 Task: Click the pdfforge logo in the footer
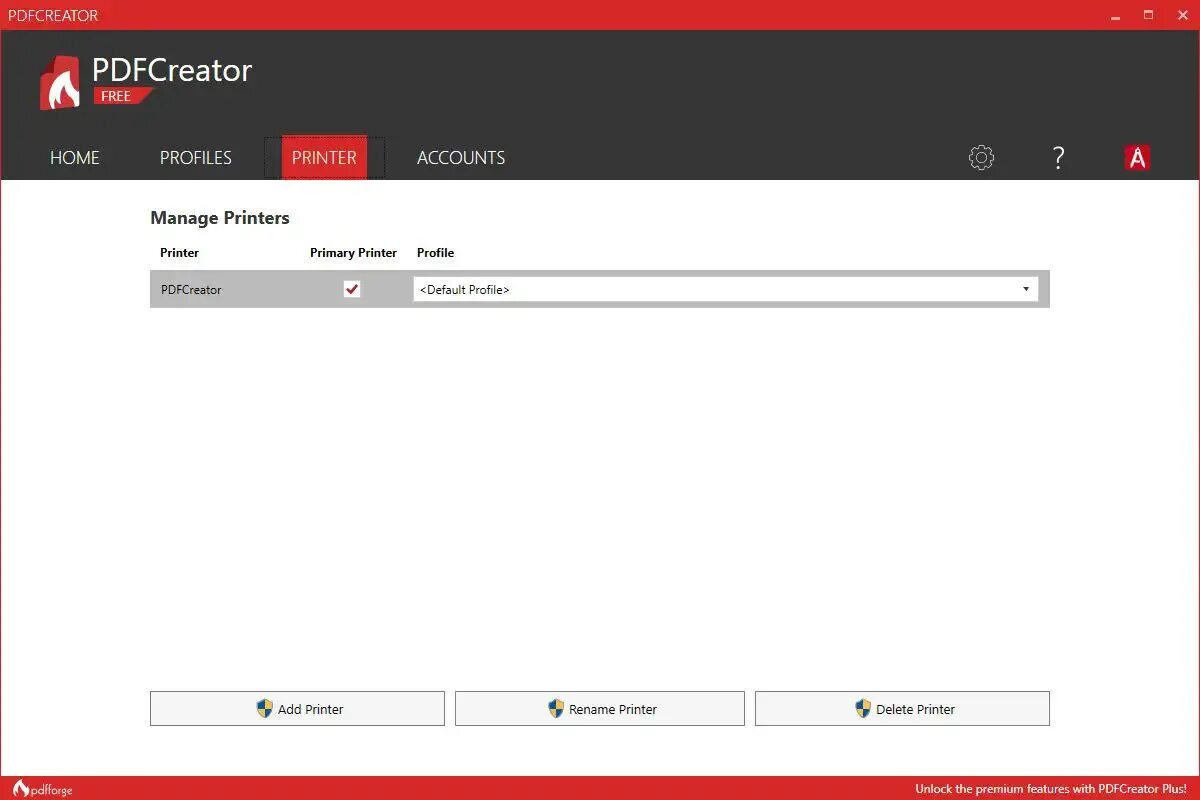pyautogui.click(x=43, y=789)
